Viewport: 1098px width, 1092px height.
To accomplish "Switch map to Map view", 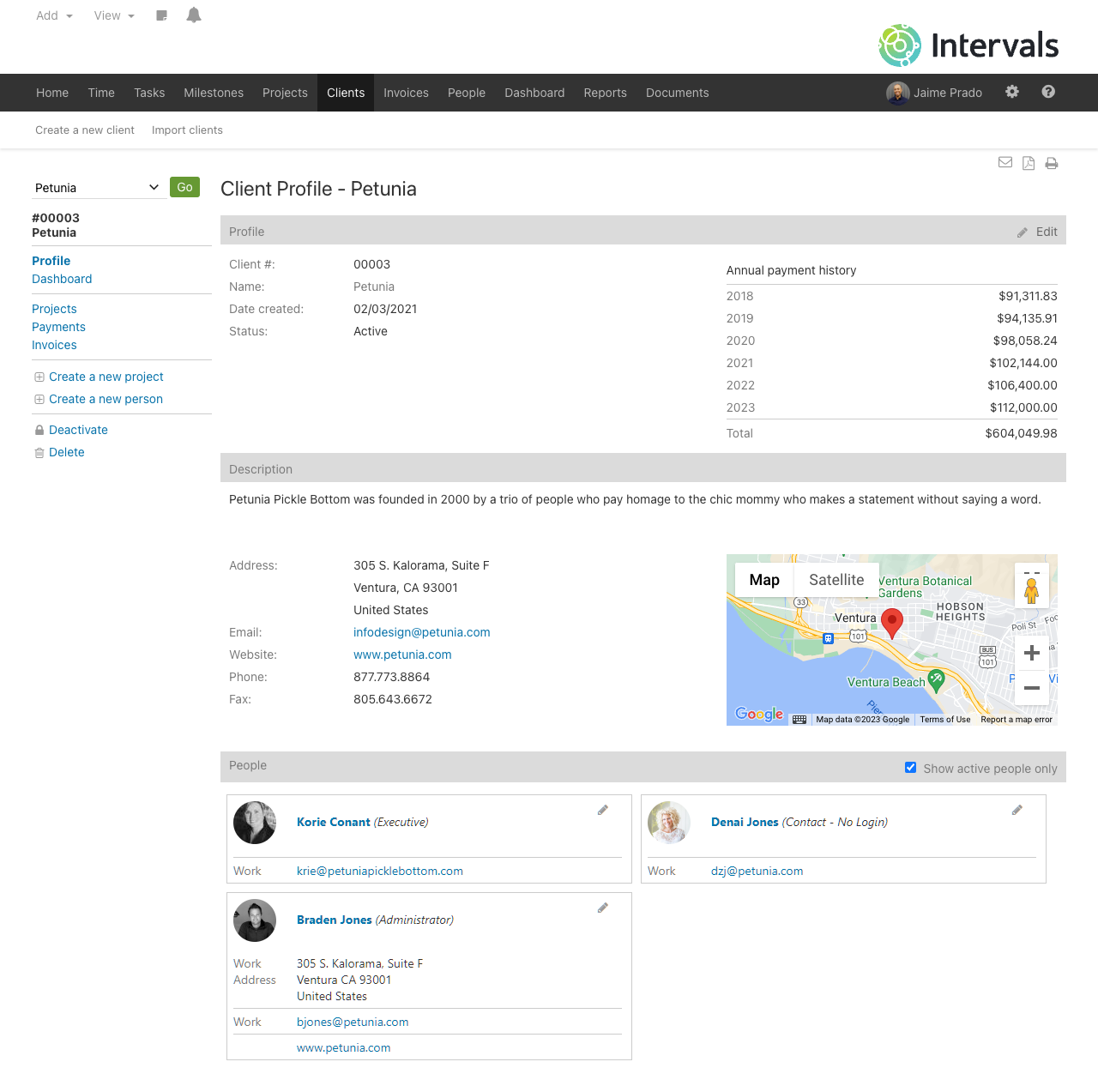I will (x=764, y=580).
